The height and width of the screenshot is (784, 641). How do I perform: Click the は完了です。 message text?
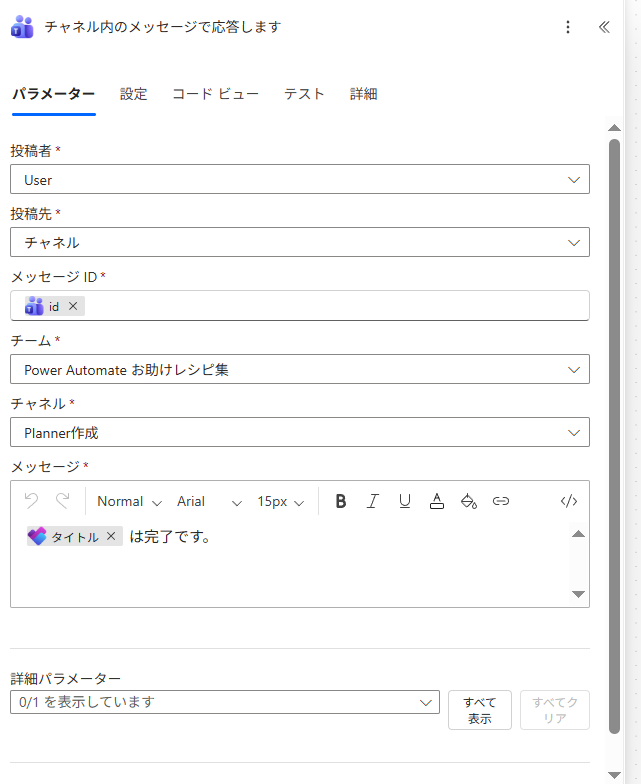170,536
